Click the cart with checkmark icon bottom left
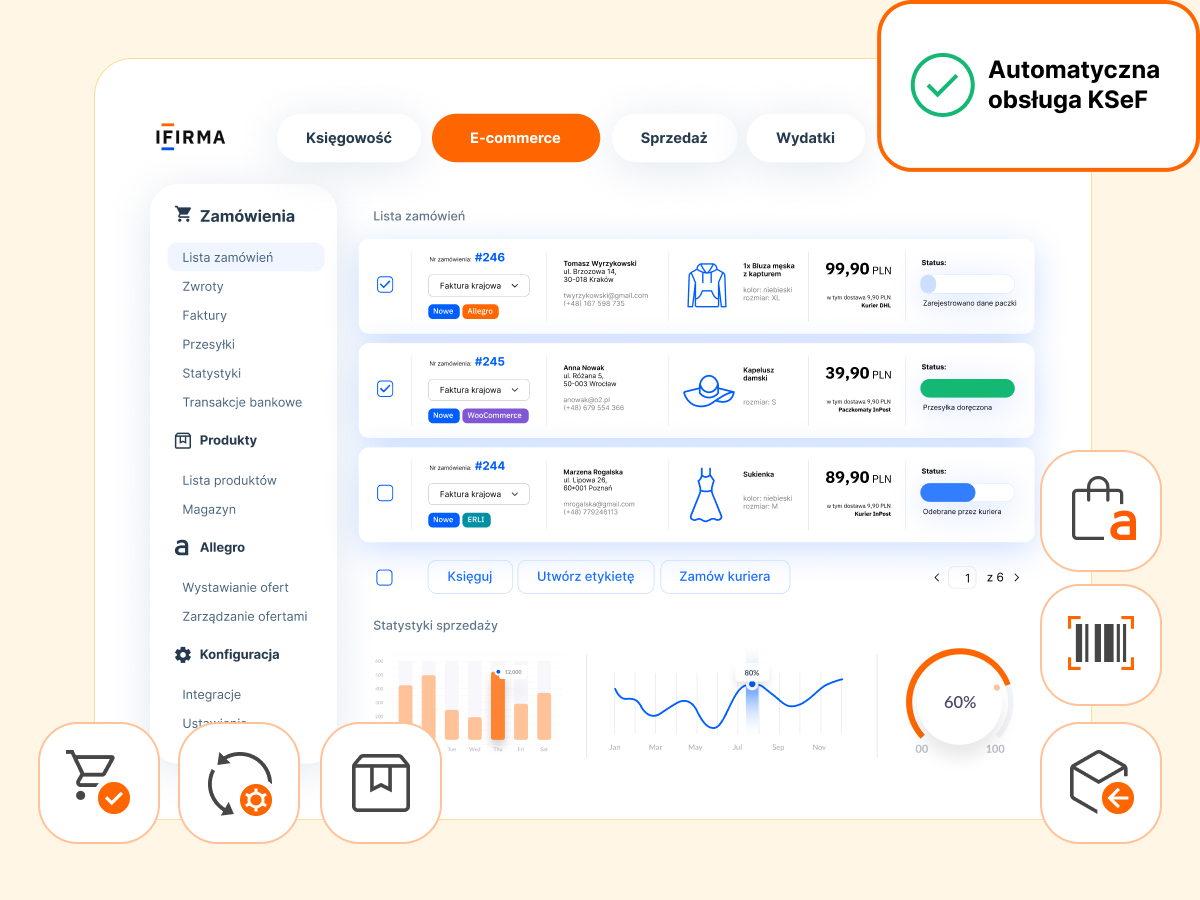Viewport: 1200px width, 900px height. pyautogui.click(x=98, y=783)
